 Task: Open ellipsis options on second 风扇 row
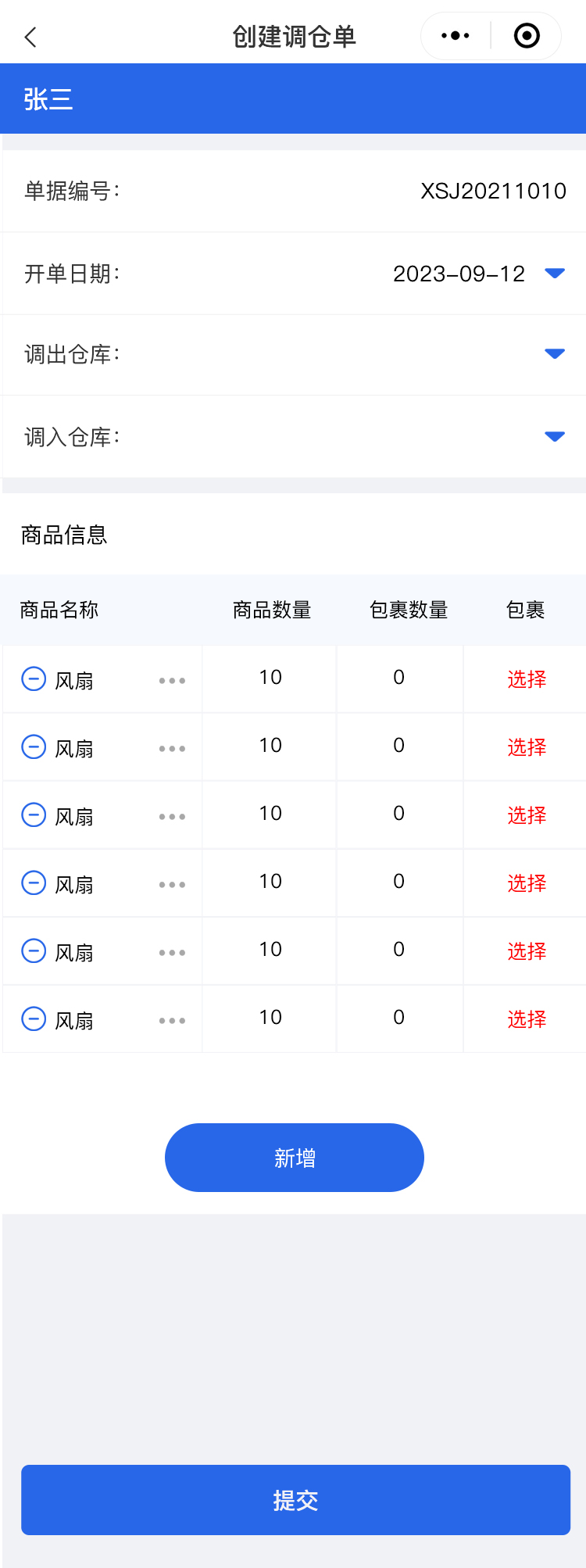[172, 749]
